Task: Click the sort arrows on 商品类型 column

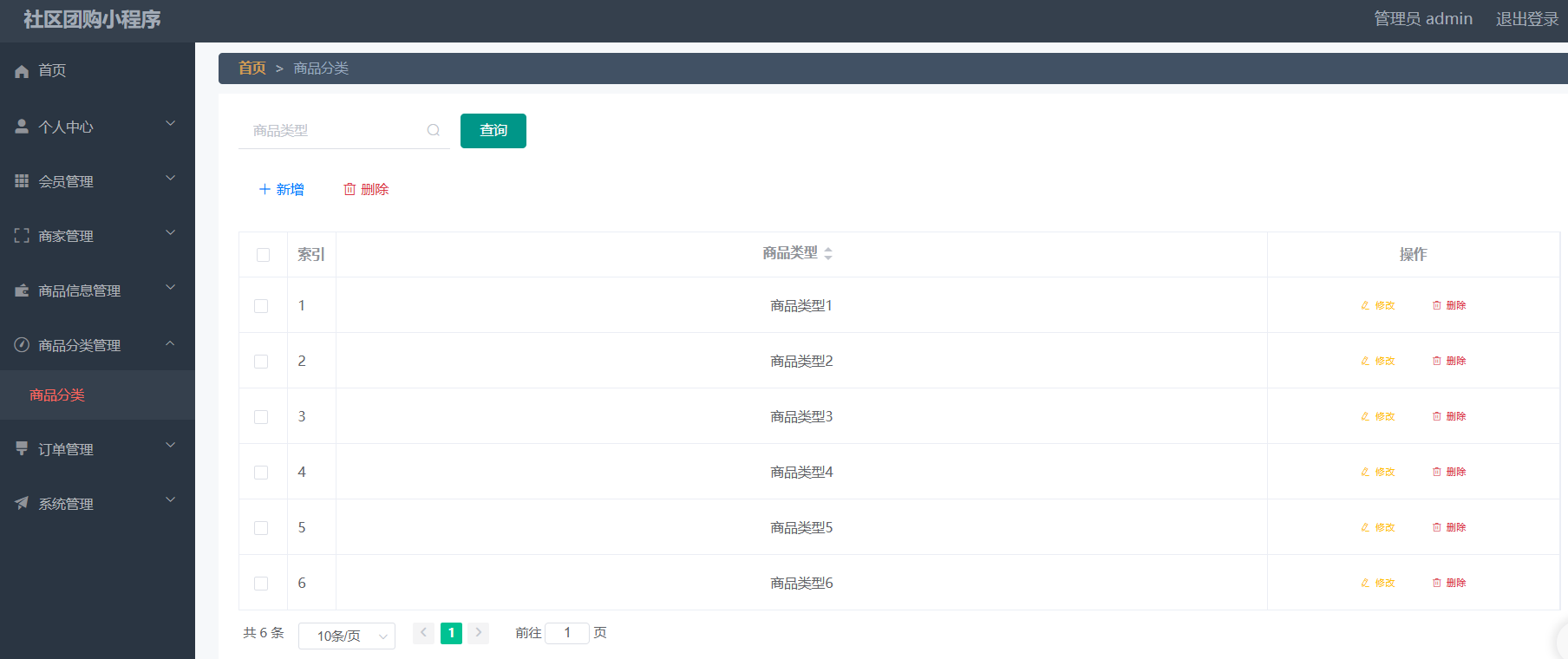Action: click(828, 253)
